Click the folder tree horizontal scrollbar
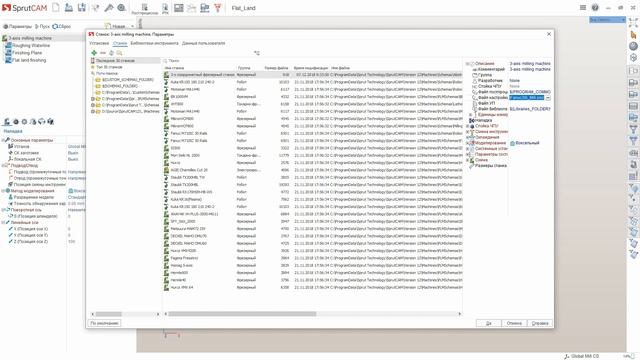 [109, 314]
